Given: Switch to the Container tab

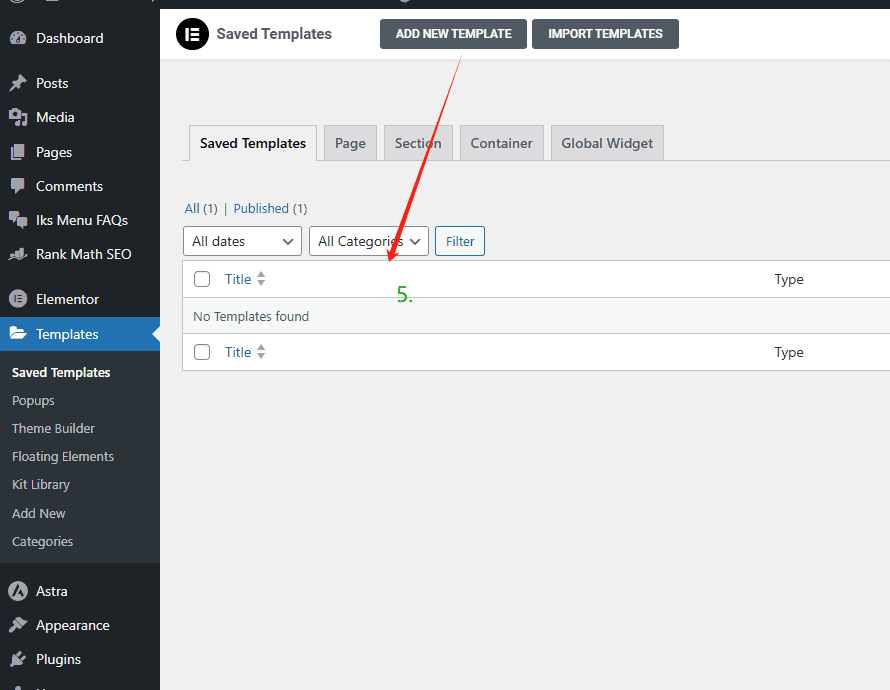Looking at the screenshot, I should pos(502,143).
